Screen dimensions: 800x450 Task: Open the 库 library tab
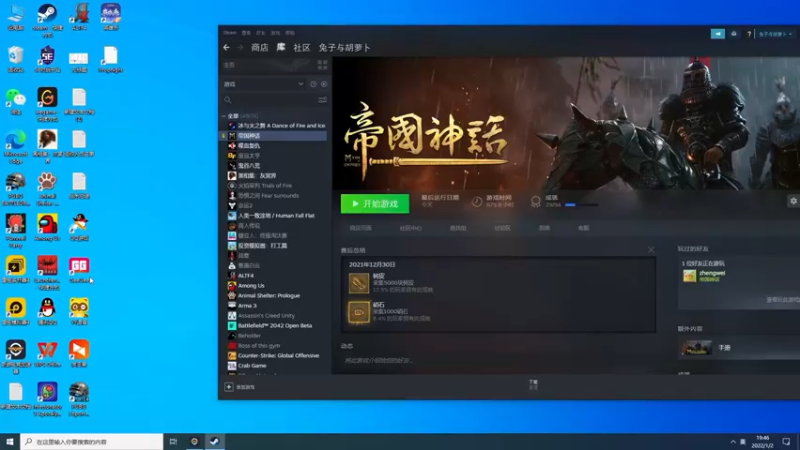tap(281, 47)
